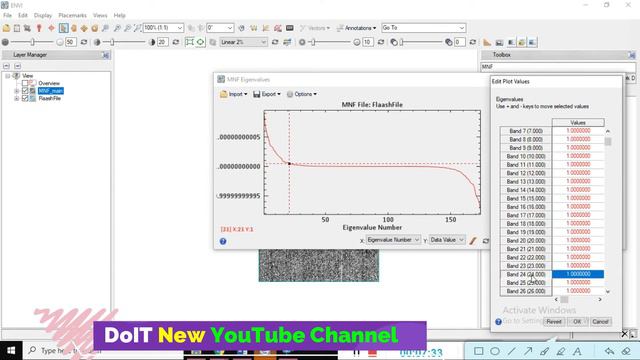Select the red crosshair cursor tool
This screenshot has width=640, height=360.
(51, 28)
